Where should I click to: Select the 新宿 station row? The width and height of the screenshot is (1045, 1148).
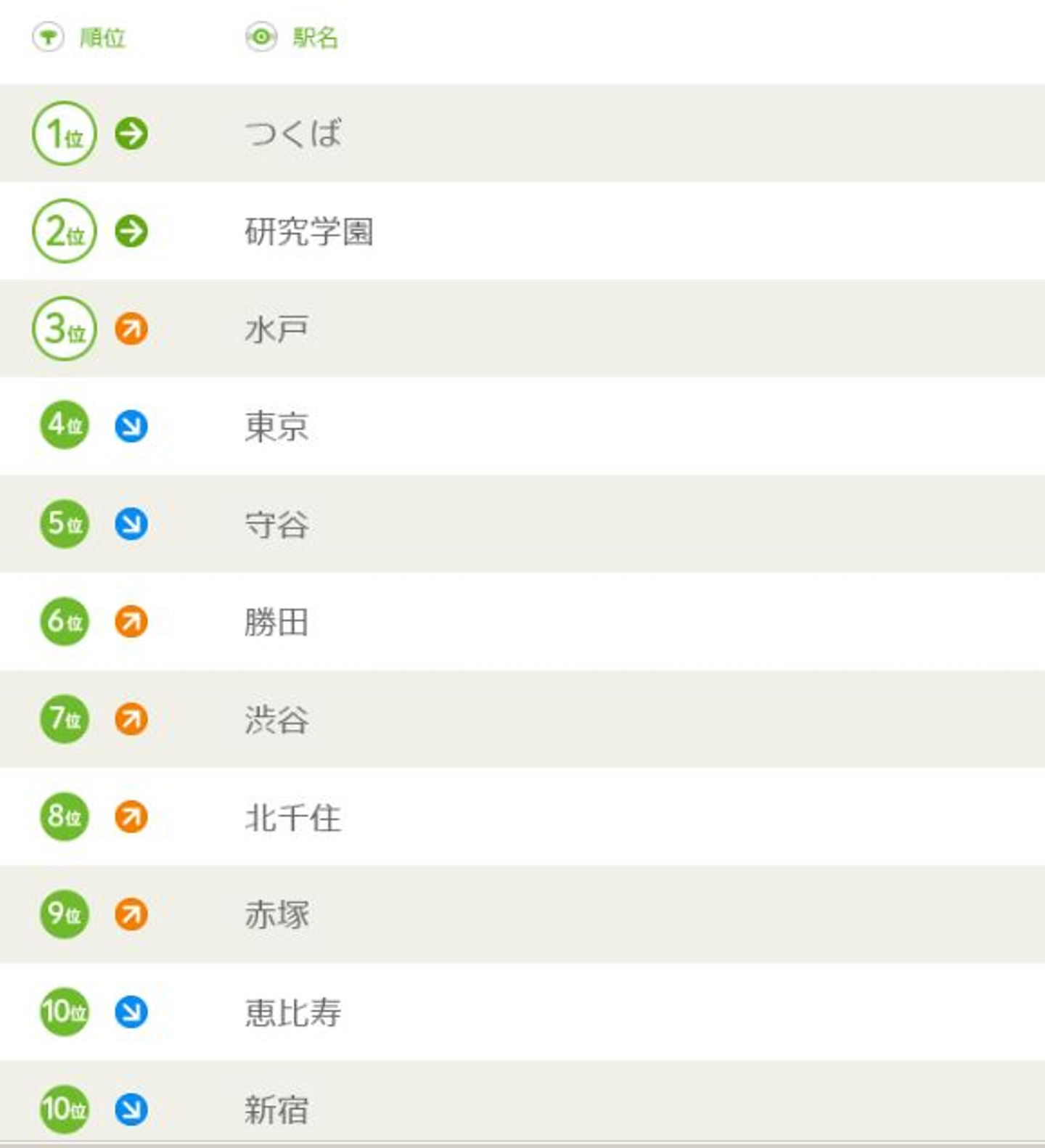[277, 1110]
